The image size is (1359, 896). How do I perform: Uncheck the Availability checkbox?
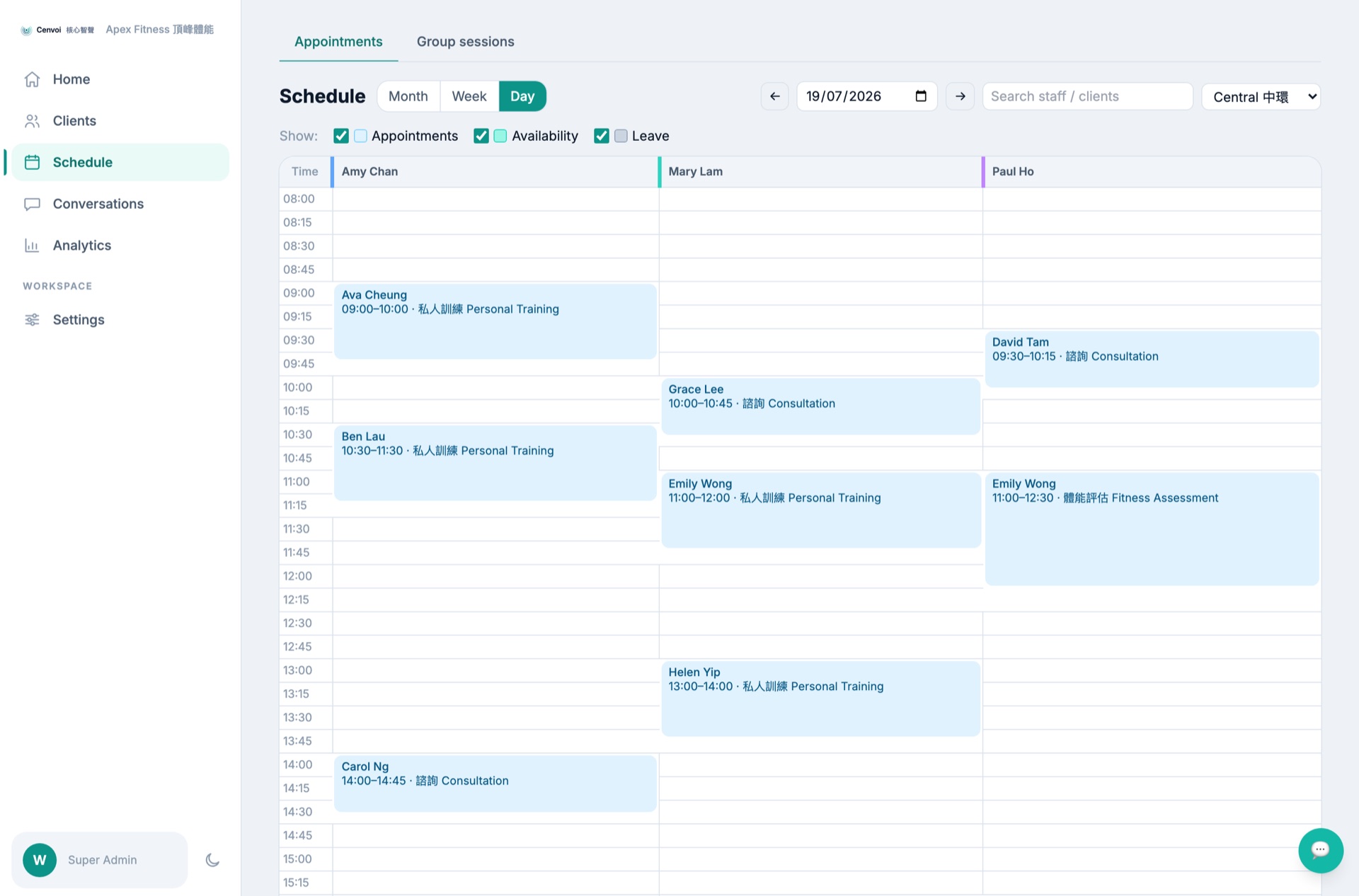(481, 136)
